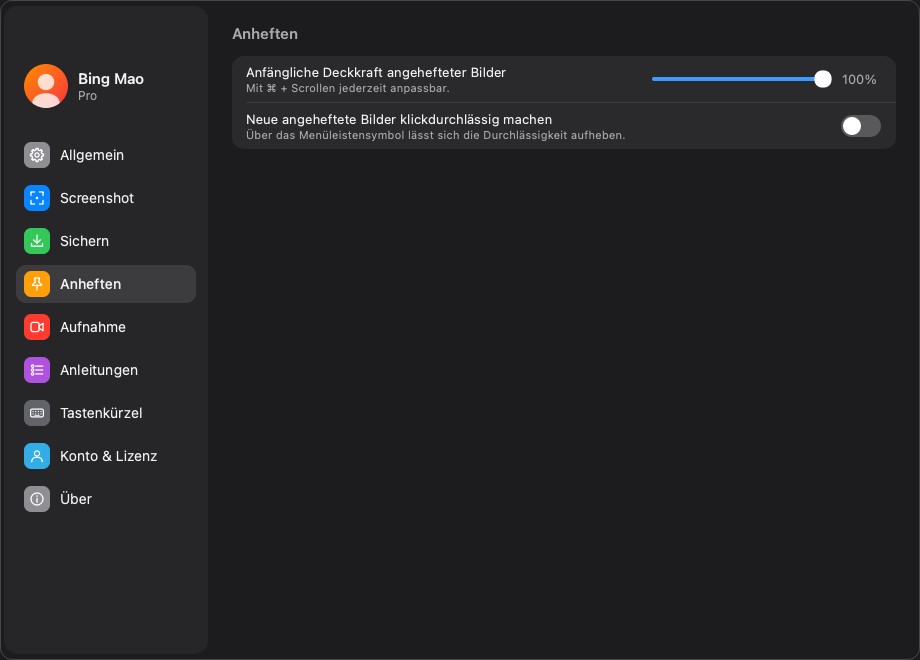Open the Allgemein settings section

(106, 155)
